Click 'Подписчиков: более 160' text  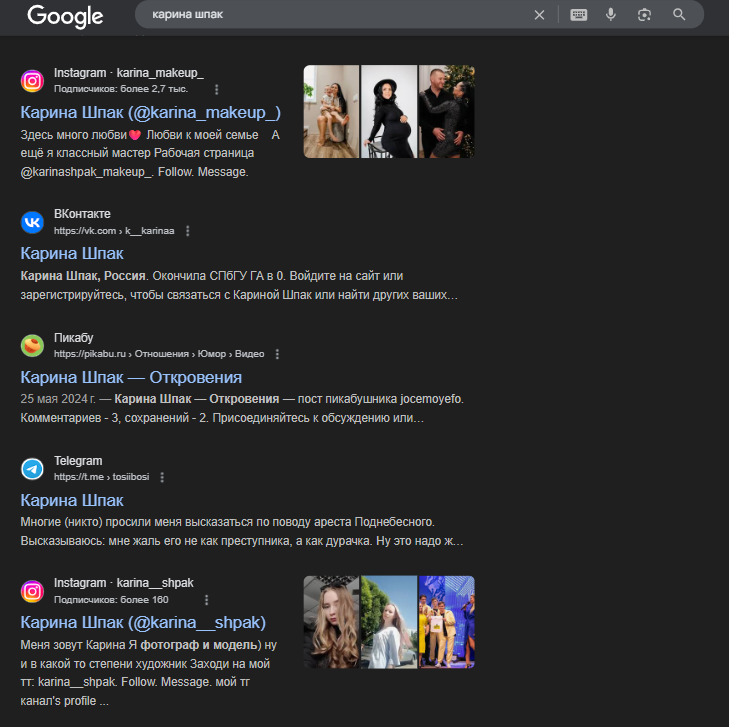[x=111, y=600]
